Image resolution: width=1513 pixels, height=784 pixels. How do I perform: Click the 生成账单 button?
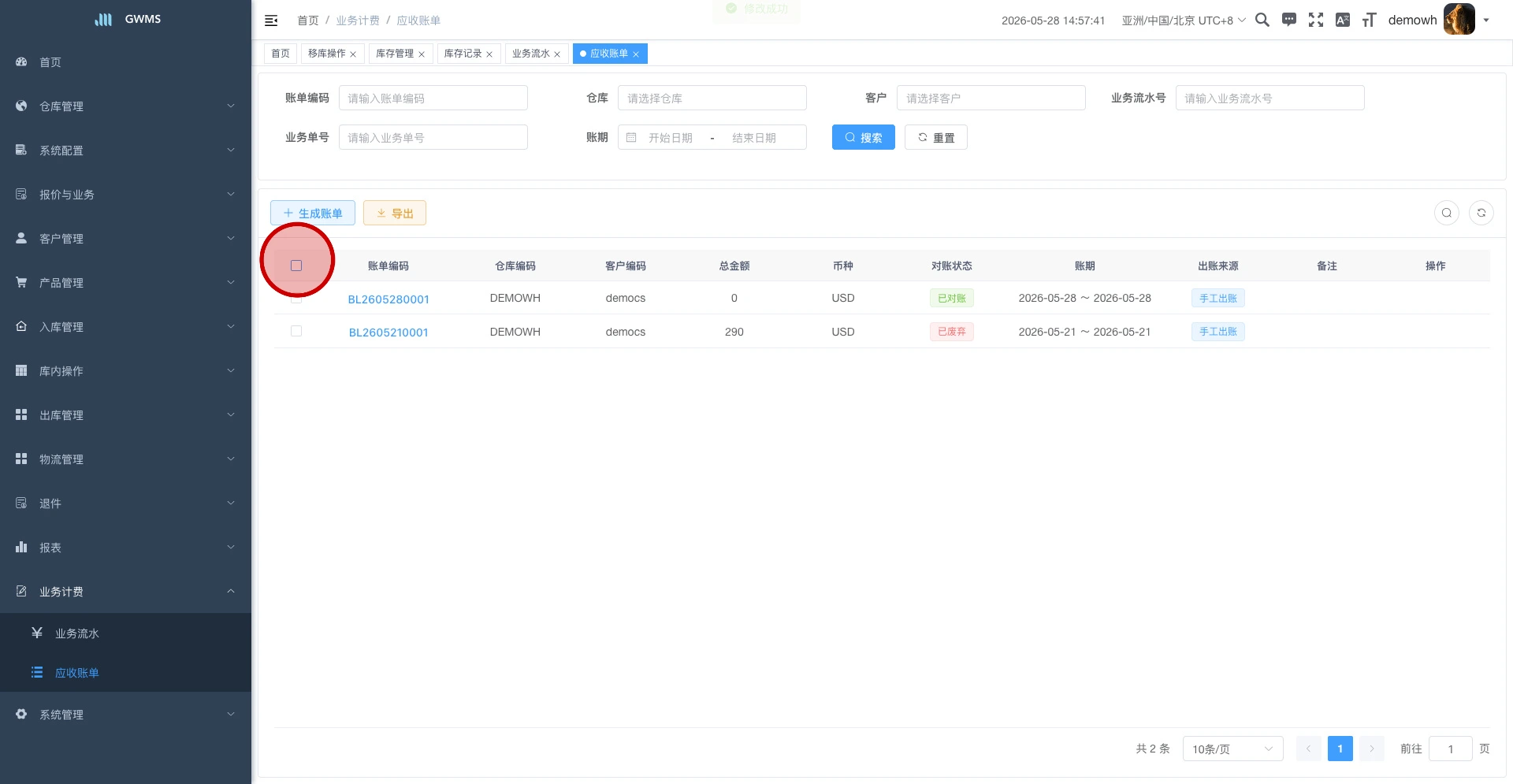pos(313,213)
